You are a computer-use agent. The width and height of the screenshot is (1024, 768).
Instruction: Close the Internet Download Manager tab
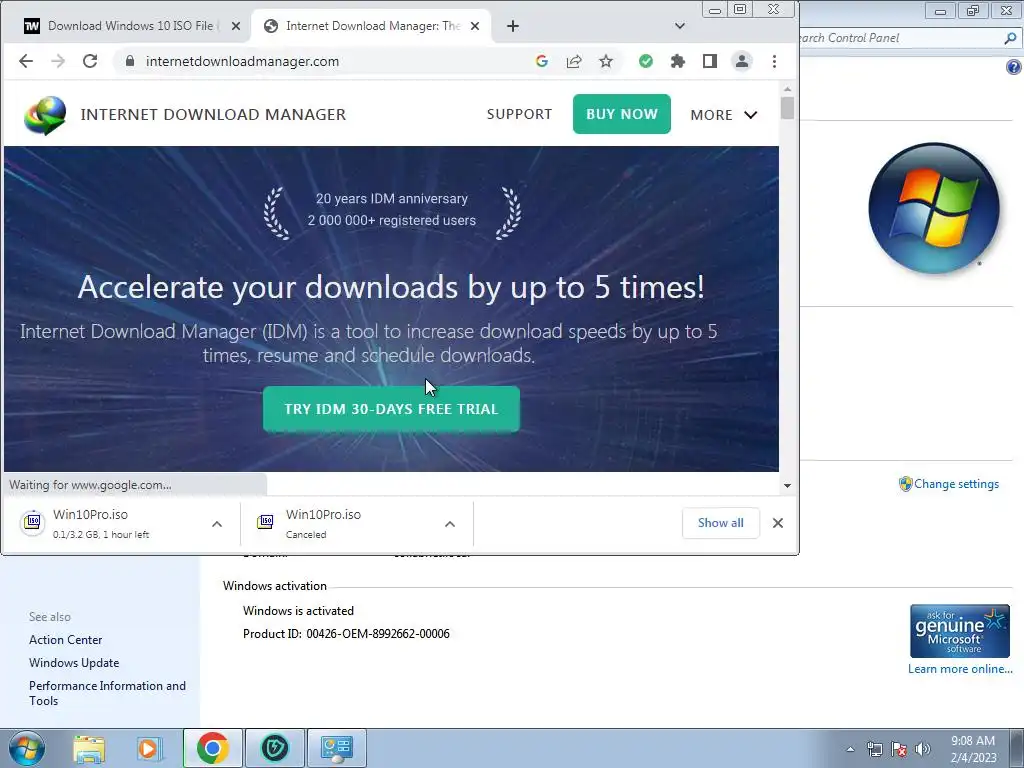click(475, 26)
